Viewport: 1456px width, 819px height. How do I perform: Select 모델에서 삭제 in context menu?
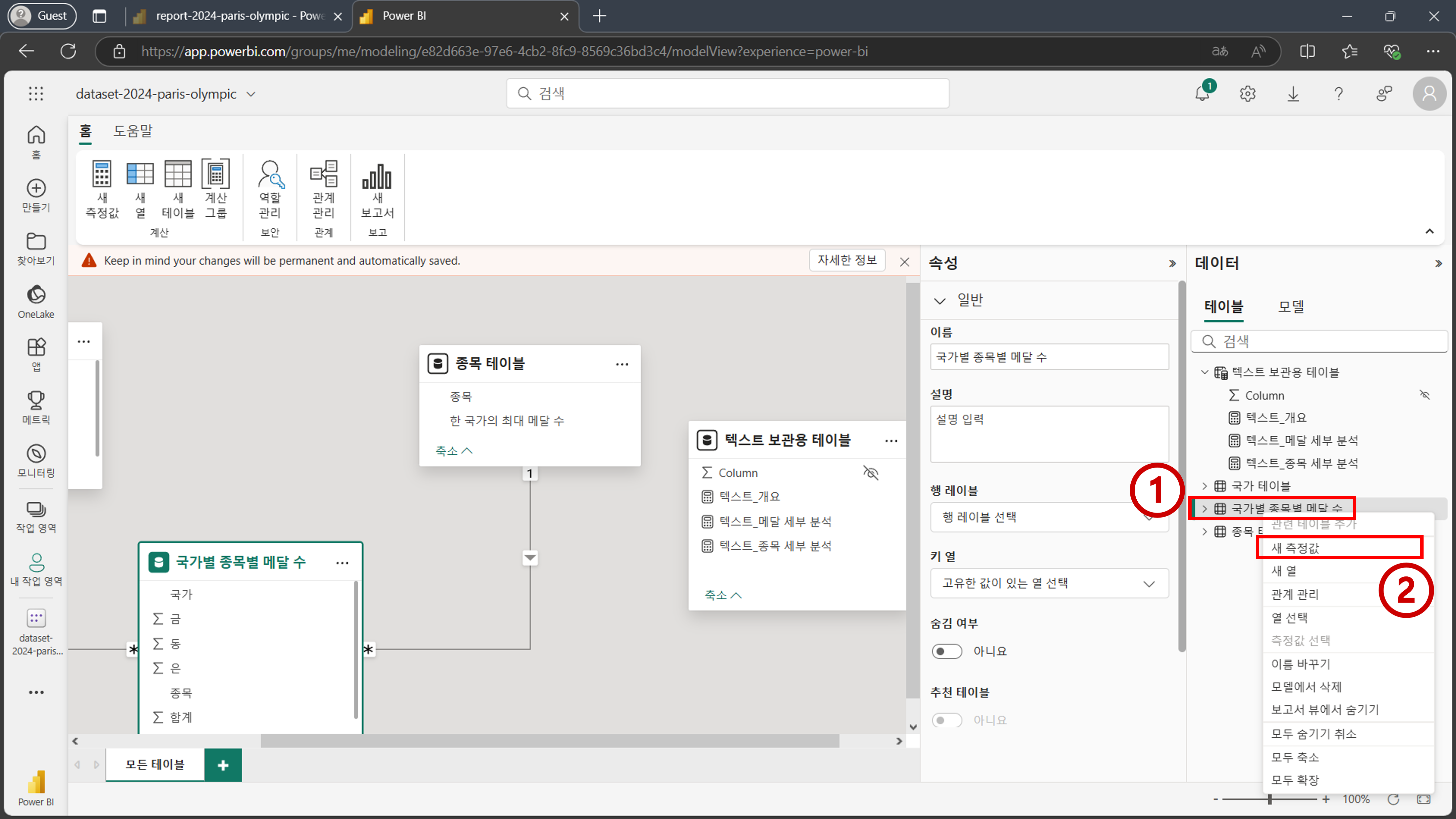tap(1347, 687)
